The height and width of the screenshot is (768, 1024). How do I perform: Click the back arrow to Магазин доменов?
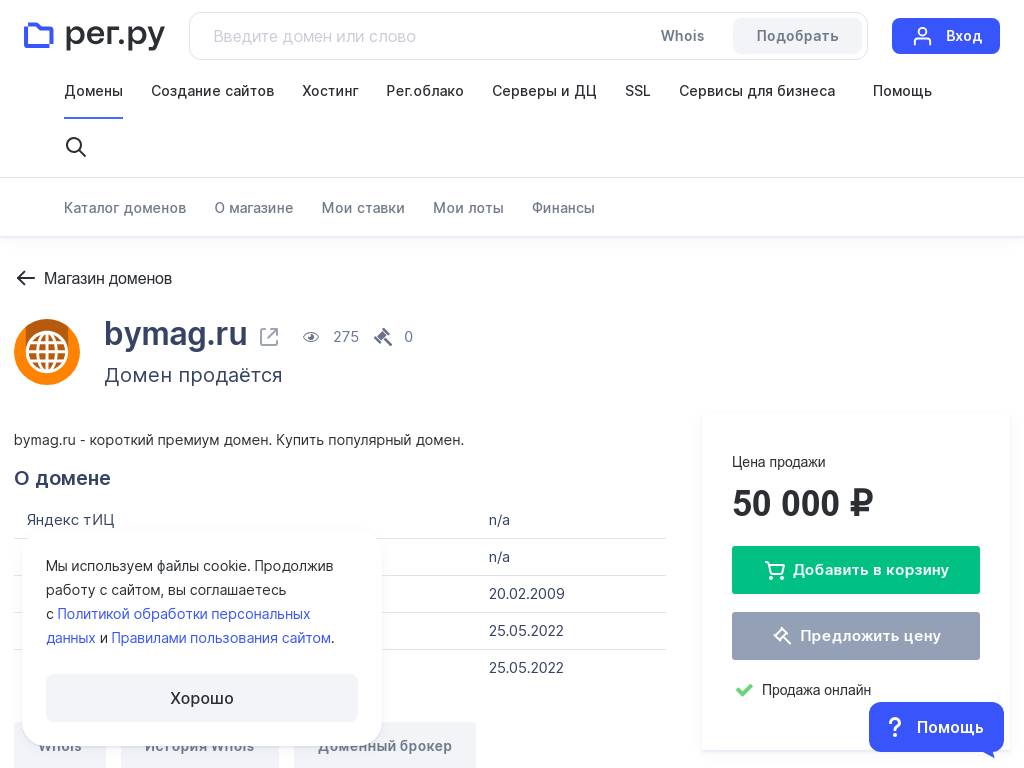pyautogui.click(x=26, y=278)
